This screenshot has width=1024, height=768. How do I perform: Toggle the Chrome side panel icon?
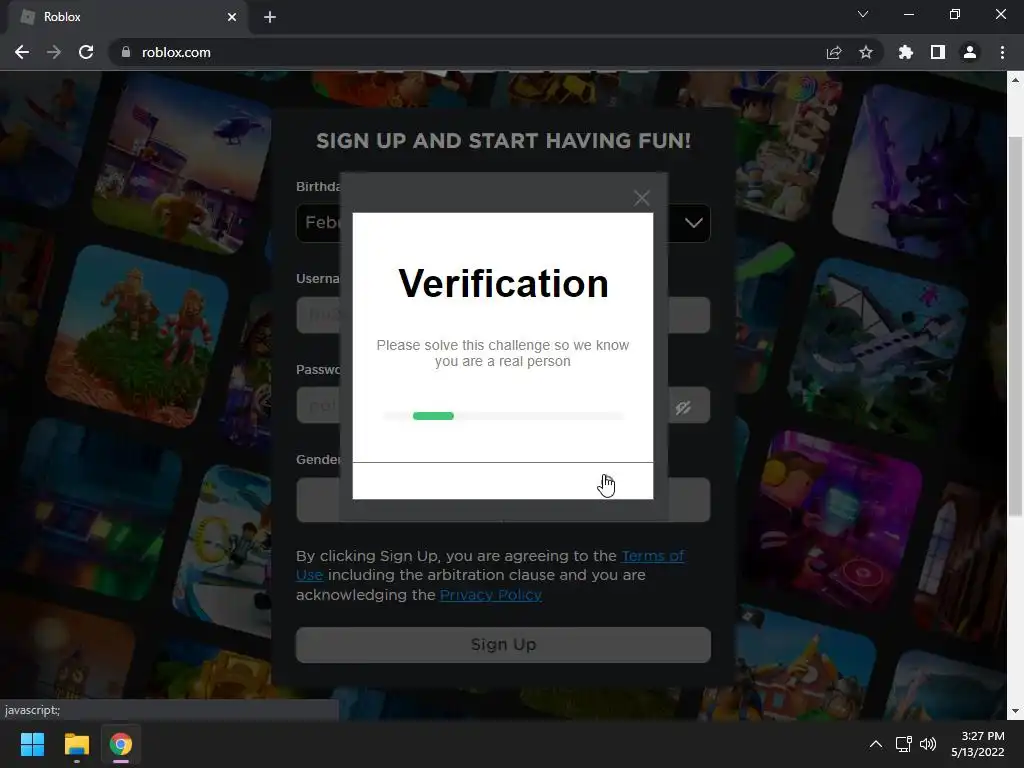pos(938,52)
